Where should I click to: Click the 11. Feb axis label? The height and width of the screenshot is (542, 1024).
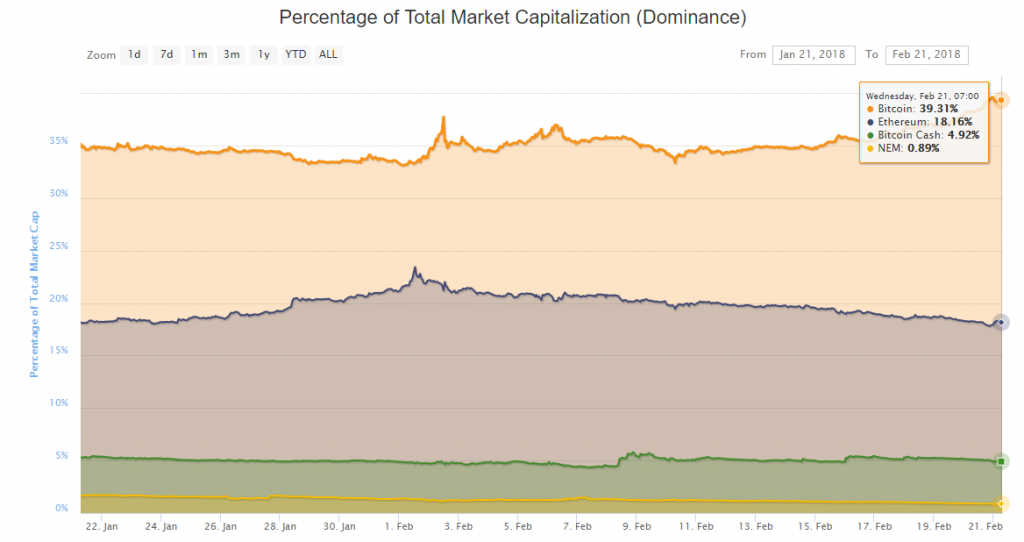[696, 526]
